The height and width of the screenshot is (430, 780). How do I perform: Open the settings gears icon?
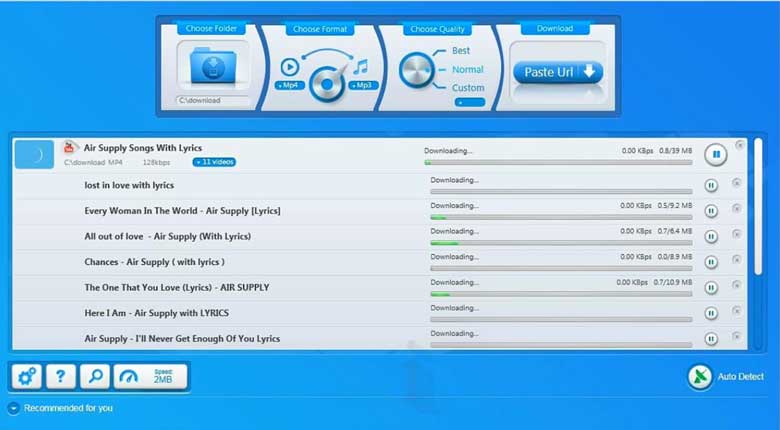(x=26, y=376)
